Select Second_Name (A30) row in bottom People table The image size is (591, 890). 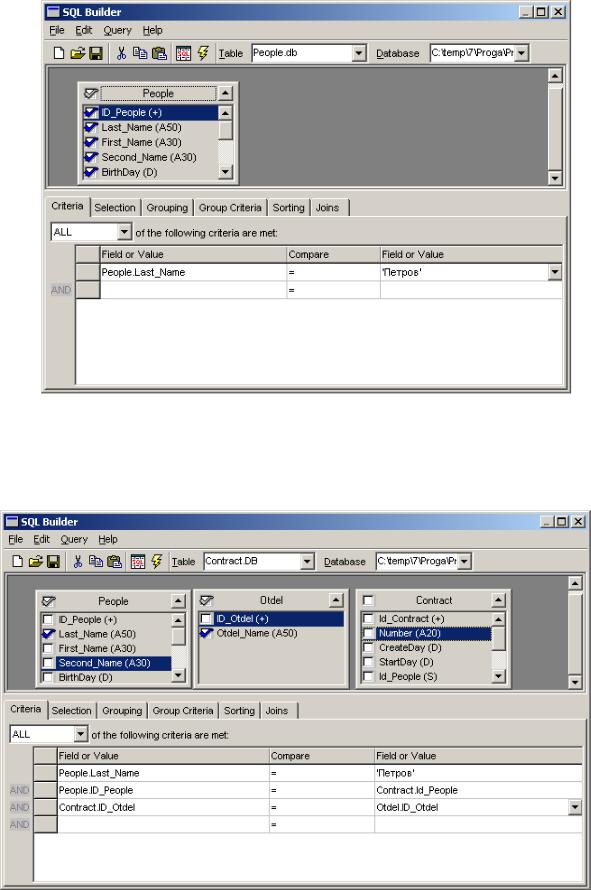coord(106,663)
